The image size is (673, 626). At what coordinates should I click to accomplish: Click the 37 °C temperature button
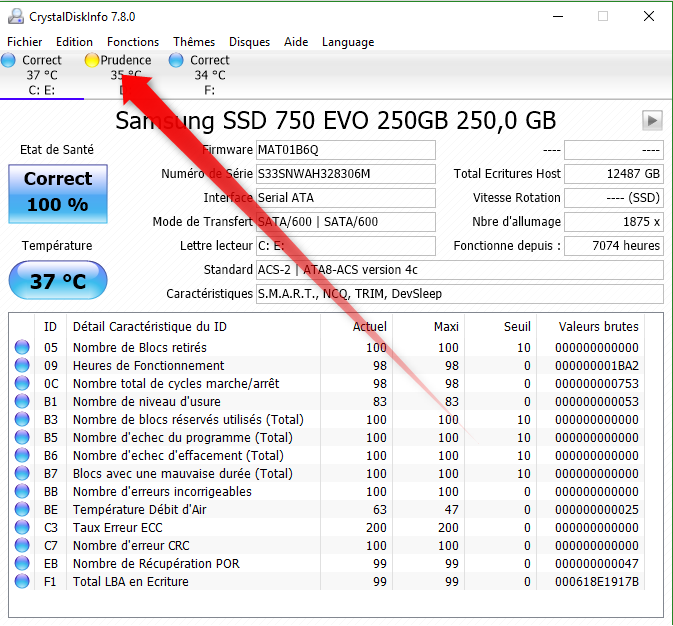tap(58, 281)
